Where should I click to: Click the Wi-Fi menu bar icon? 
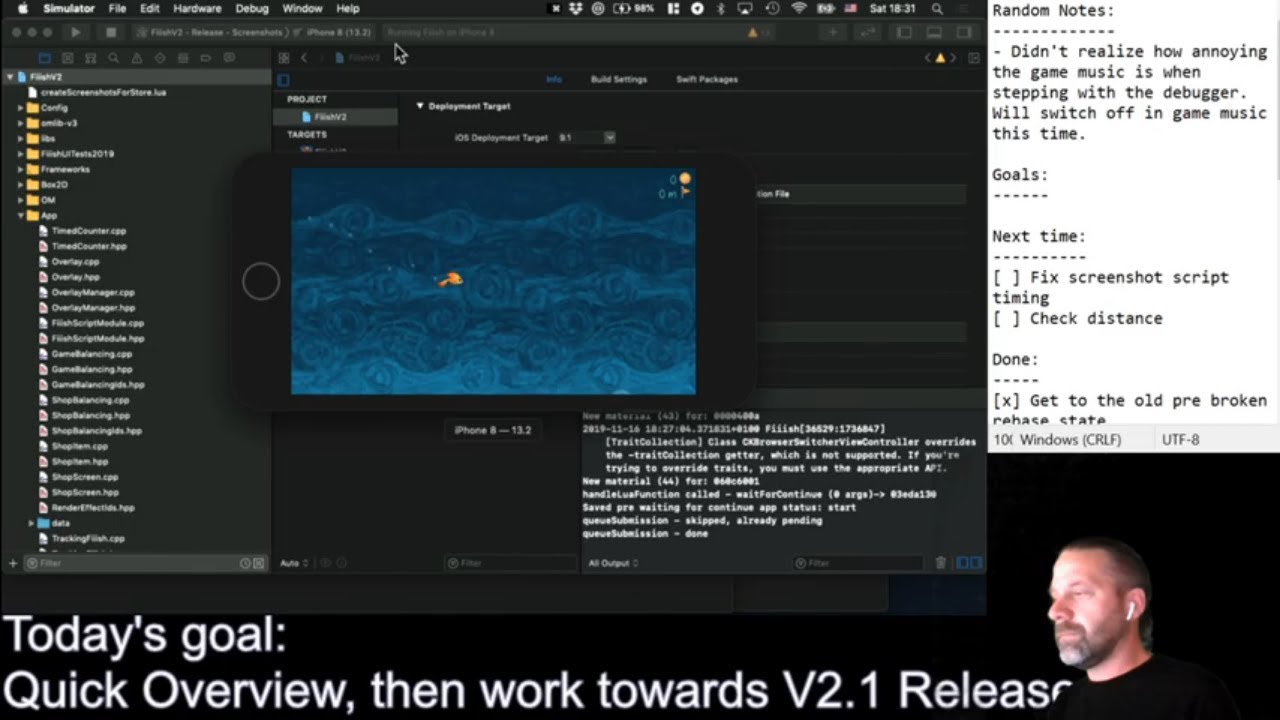[799, 8]
